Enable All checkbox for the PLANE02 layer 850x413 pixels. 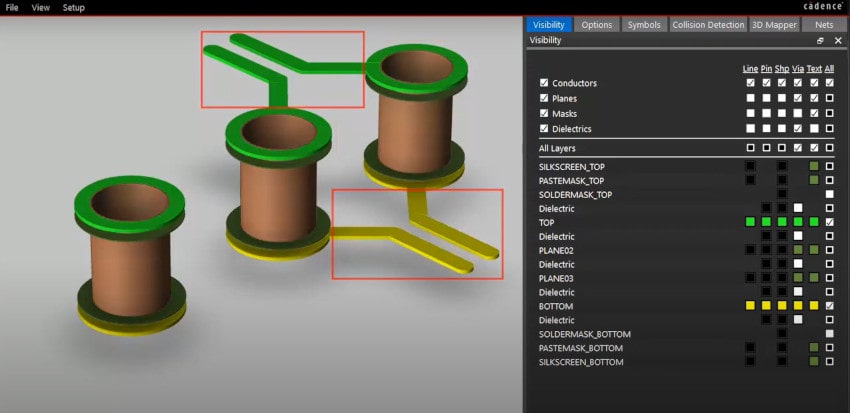coord(829,249)
